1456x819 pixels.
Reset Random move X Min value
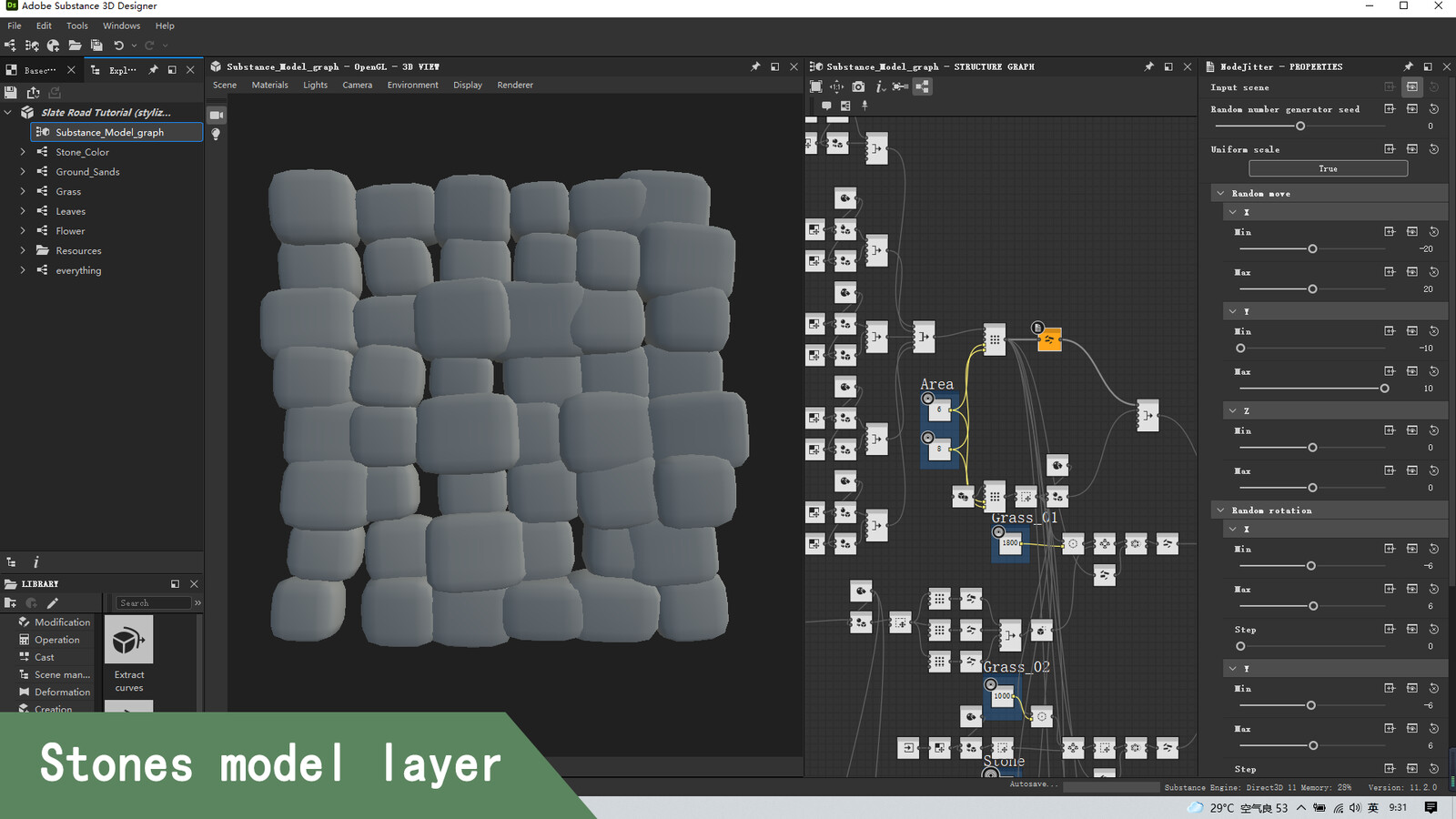[x=1433, y=232]
